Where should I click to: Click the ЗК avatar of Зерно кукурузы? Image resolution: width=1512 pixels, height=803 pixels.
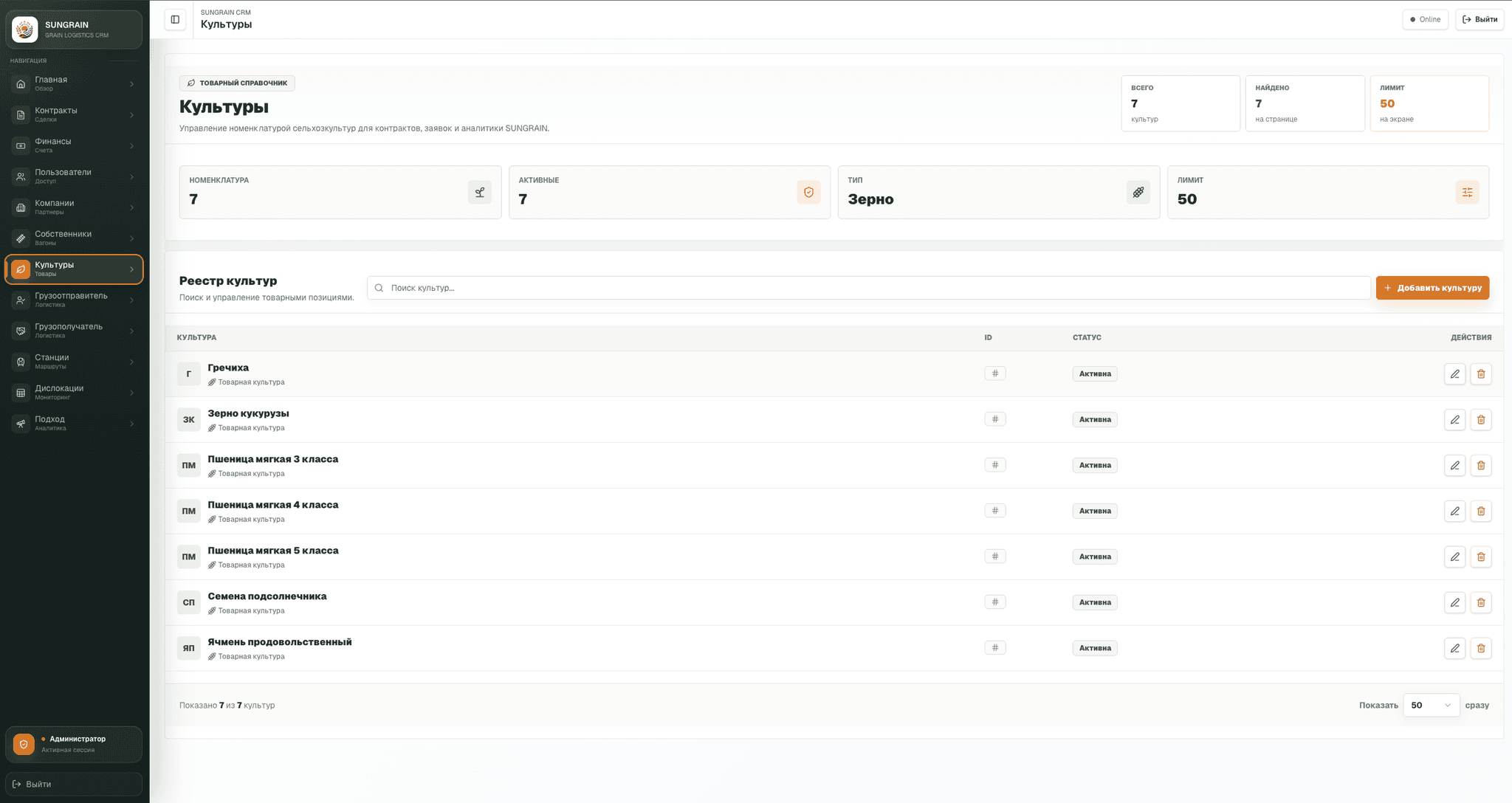(x=189, y=420)
